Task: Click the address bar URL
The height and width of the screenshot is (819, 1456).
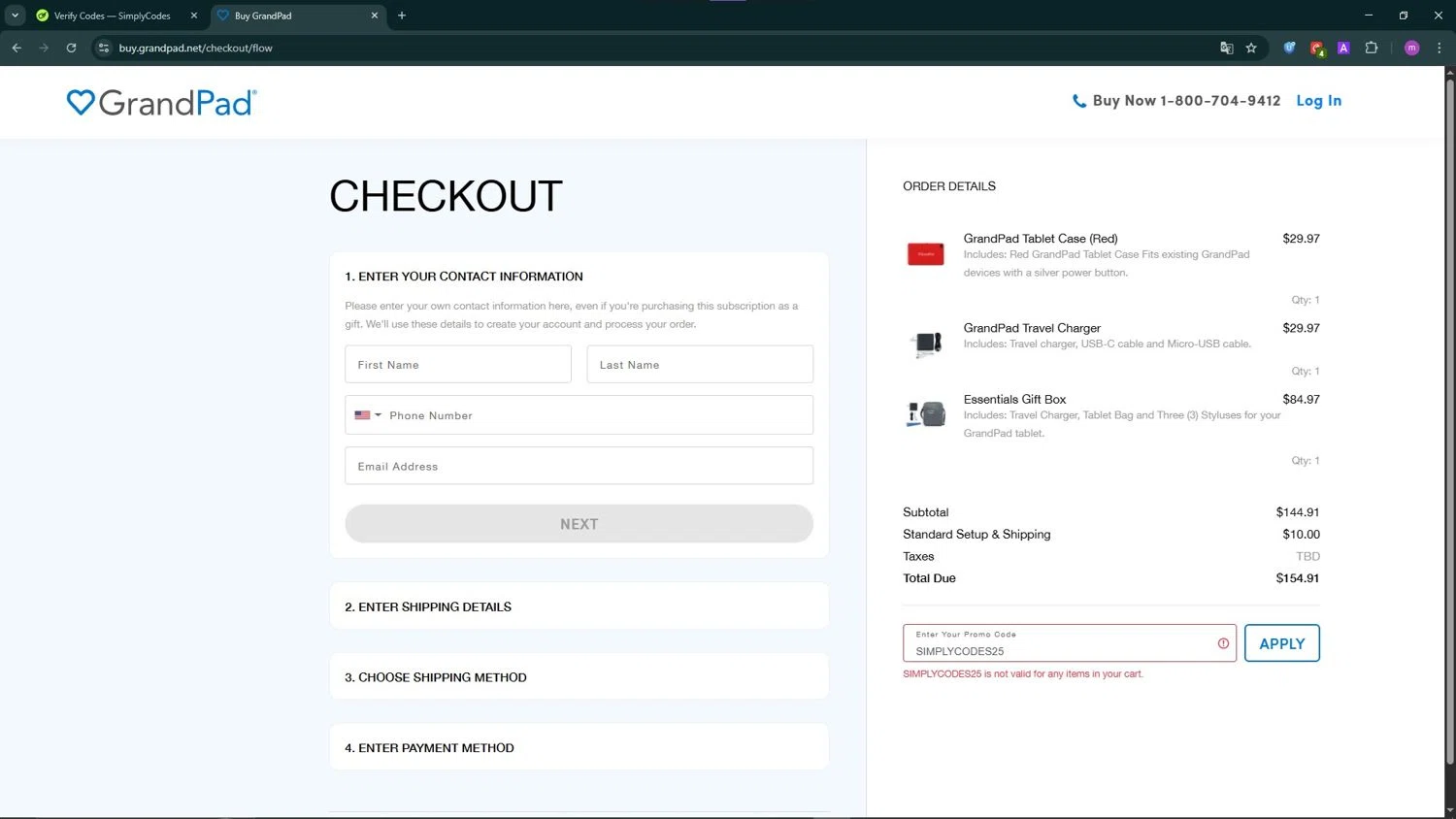Action: [195, 48]
